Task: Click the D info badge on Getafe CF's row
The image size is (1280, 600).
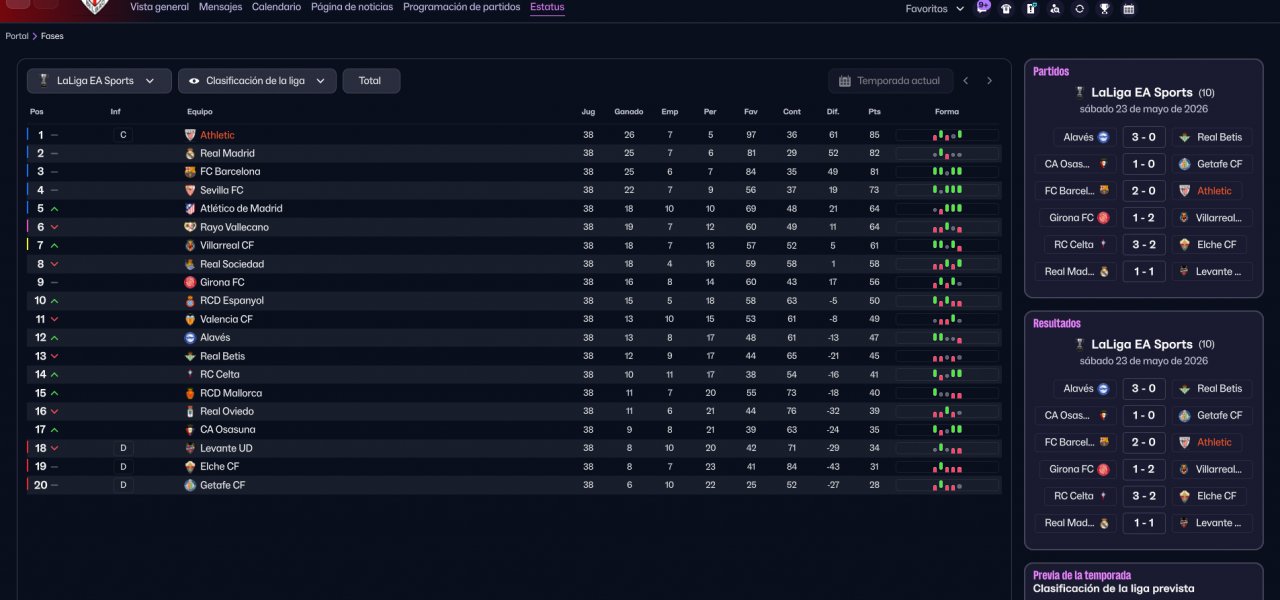Action: [123, 485]
